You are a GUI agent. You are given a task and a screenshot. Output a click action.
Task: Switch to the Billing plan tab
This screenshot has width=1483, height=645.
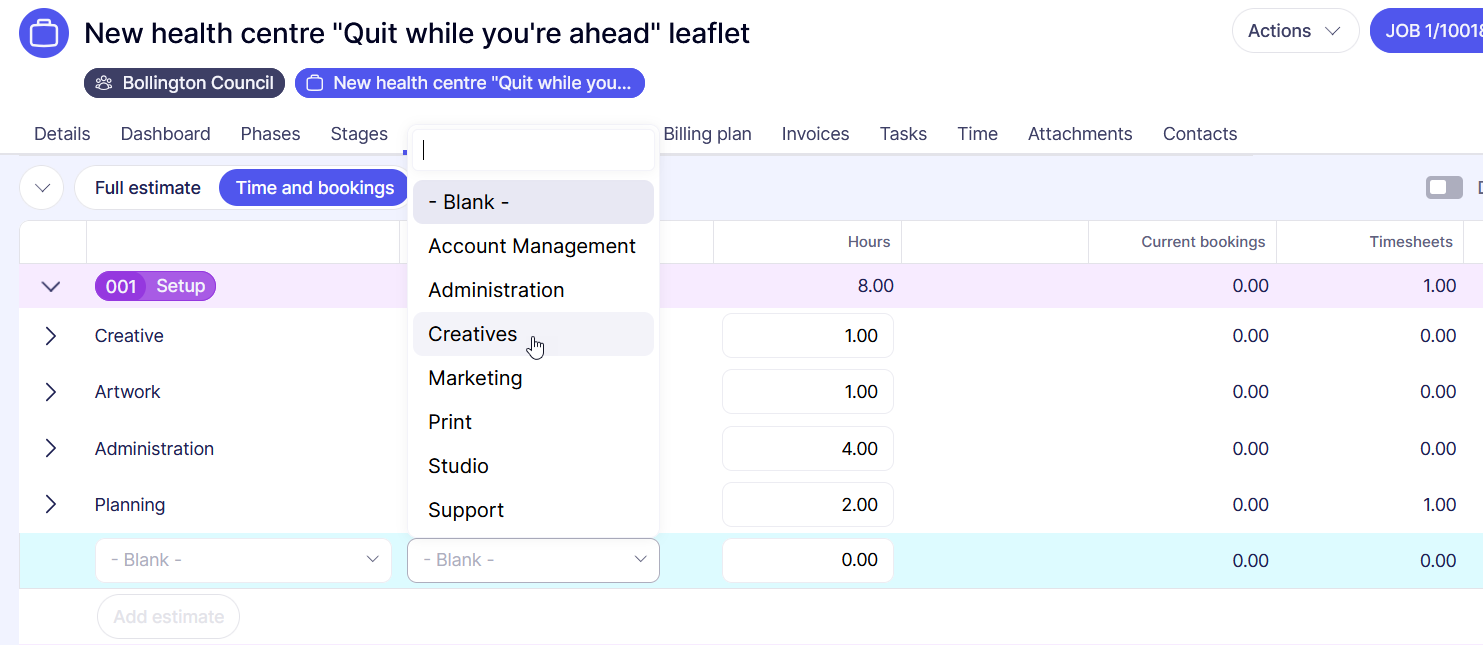pyautogui.click(x=707, y=134)
